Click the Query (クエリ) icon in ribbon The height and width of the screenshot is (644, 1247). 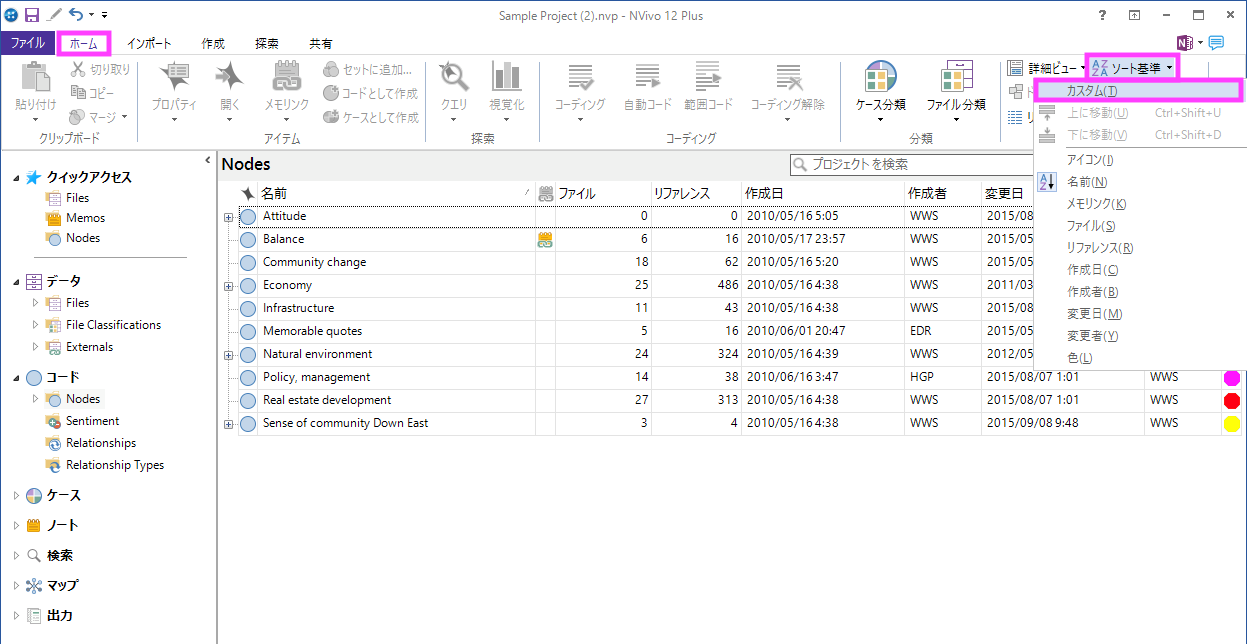coord(454,80)
